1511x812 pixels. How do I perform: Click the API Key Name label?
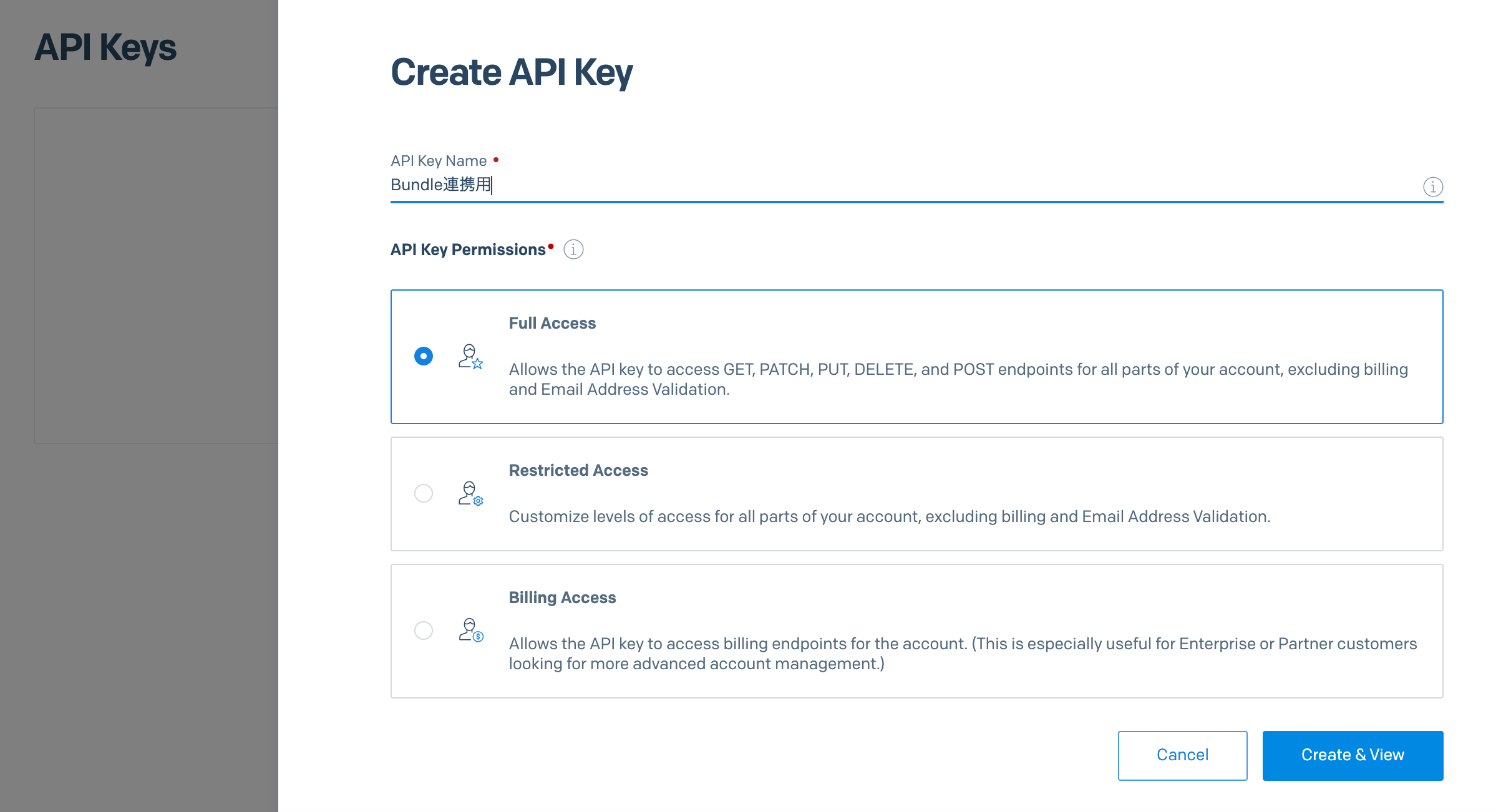point(439,161)
